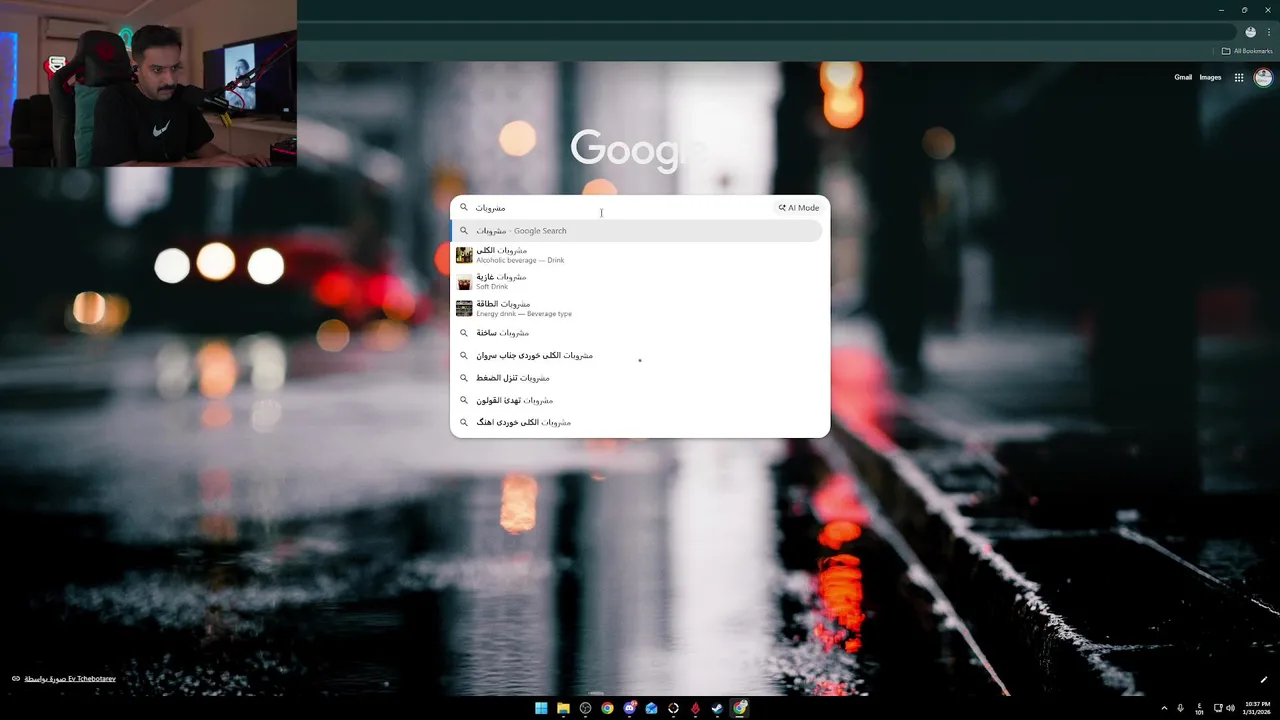The width and height of the screenshot is (1280, 720).
Task: Open Discord from taskbar
Action: point(629,708)
